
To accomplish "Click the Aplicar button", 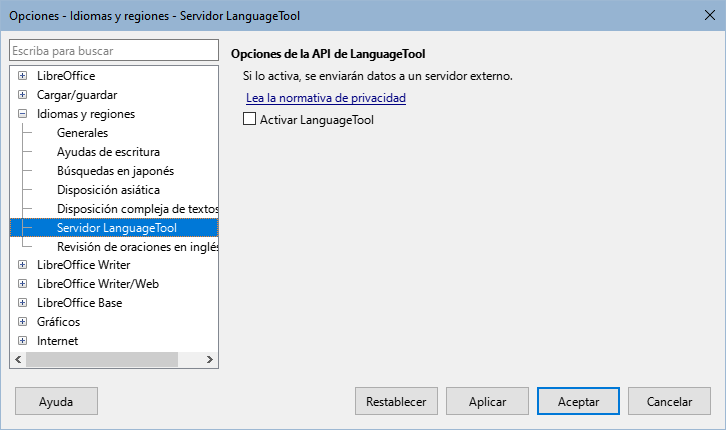I will tap(487, 401).
